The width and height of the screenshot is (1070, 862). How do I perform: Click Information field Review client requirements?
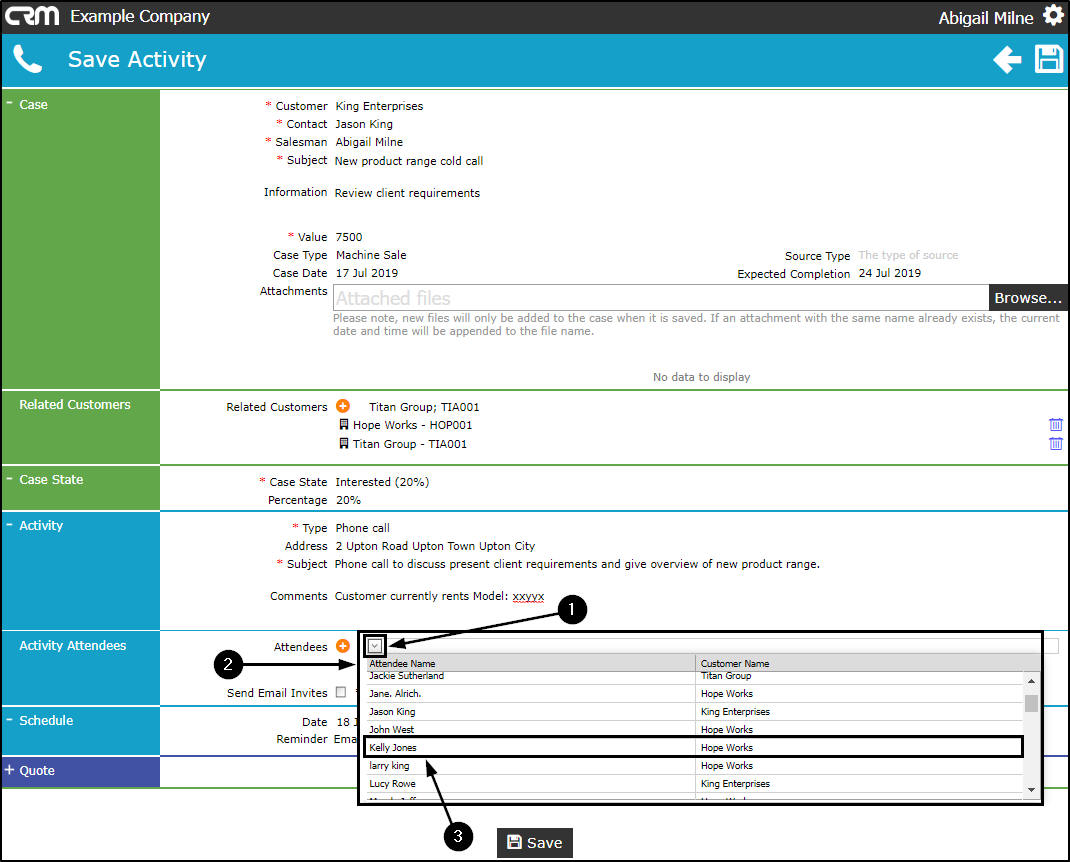(x=407, y=193)
